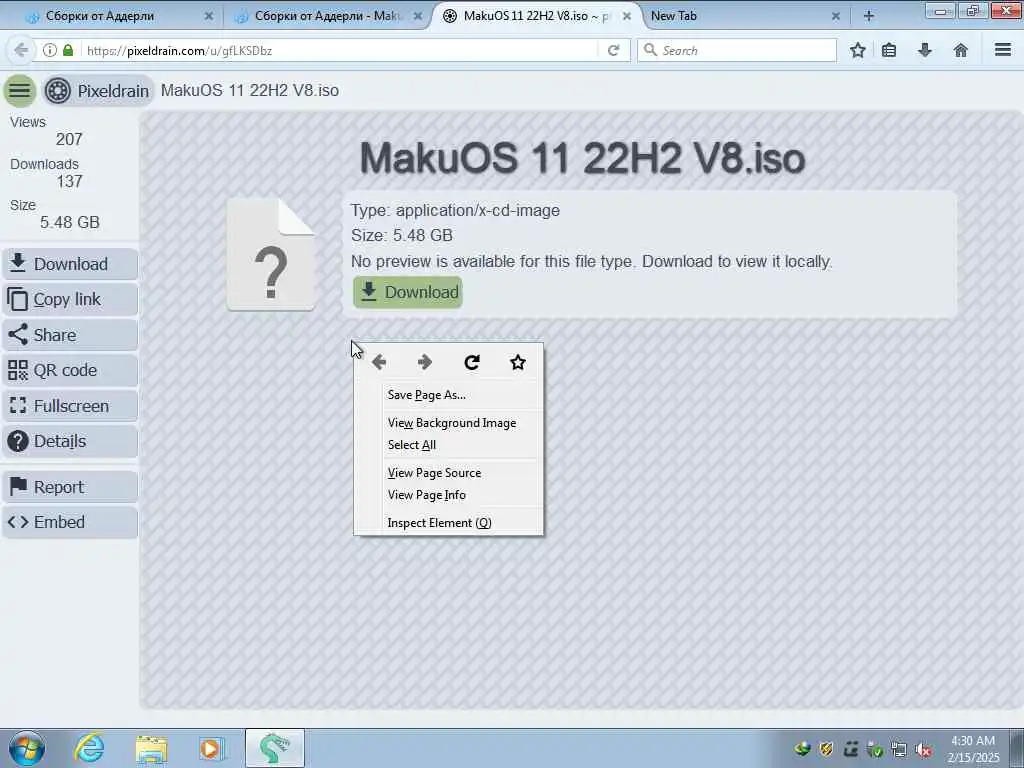Open the Windows Start menu
This screenshot has height=768, width=1024.
(27, 748)
